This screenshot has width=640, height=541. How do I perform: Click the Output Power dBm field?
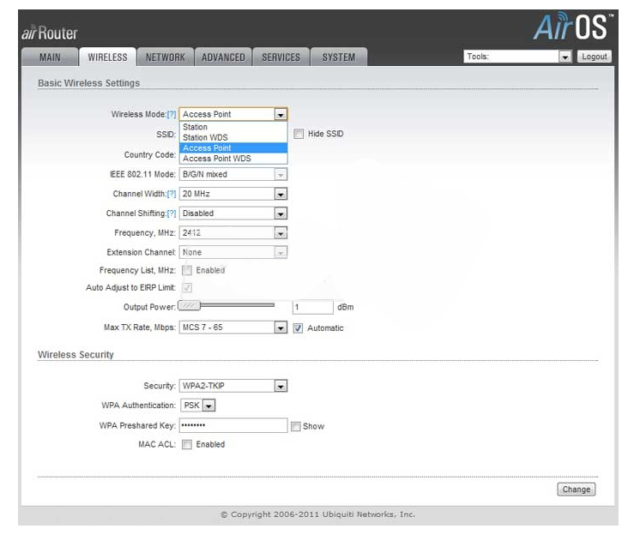click(x=313, y=307)
